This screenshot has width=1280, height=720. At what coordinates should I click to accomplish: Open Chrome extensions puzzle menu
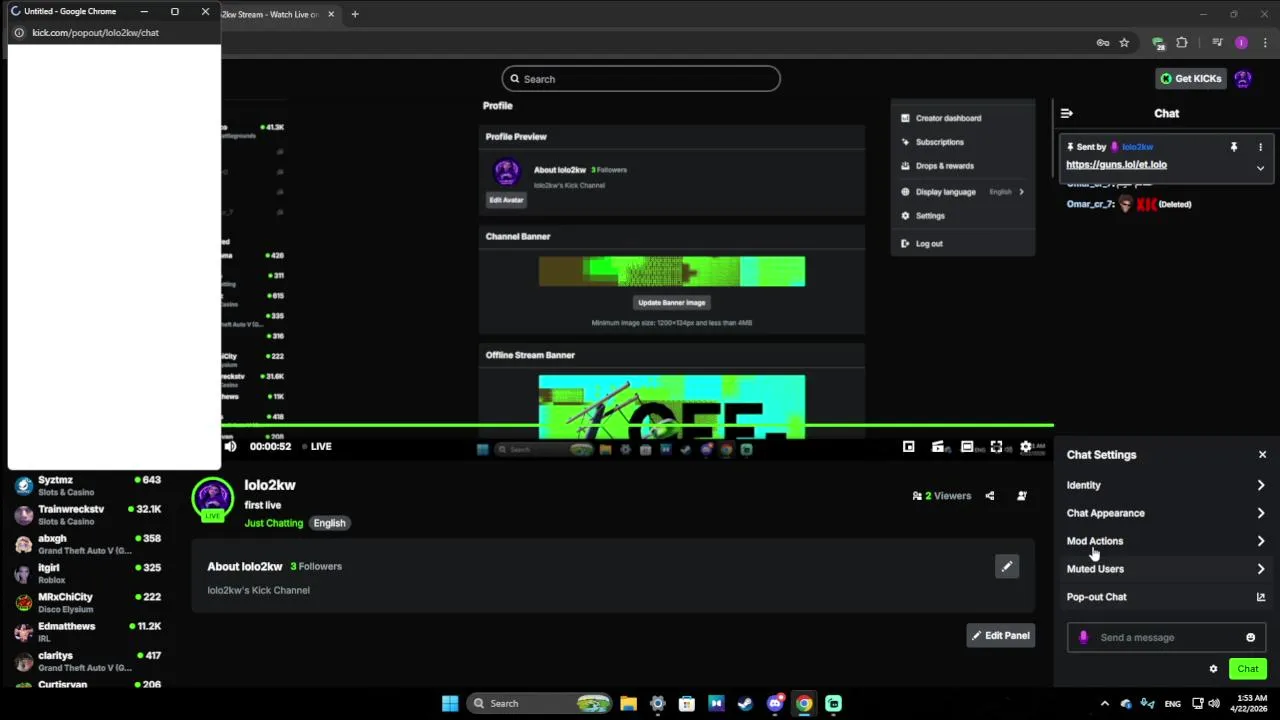1182,43
